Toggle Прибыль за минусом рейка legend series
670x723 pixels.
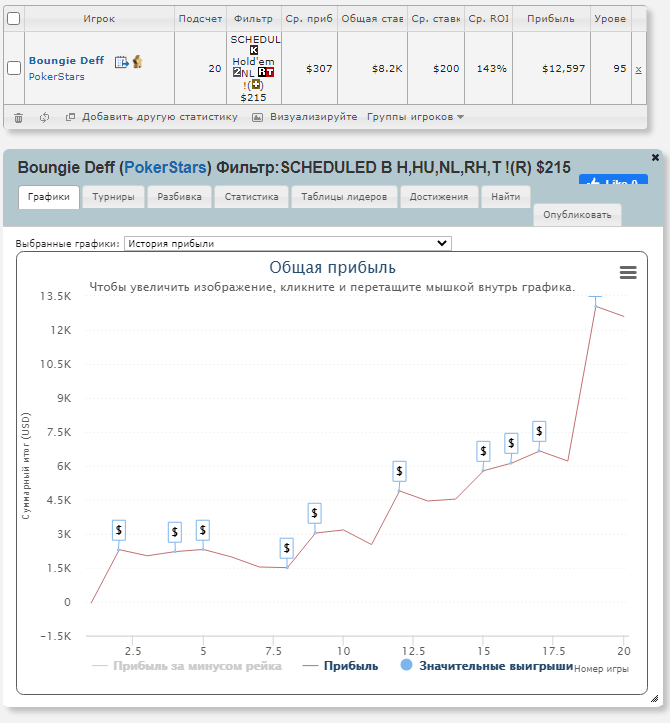click(187, 666)
